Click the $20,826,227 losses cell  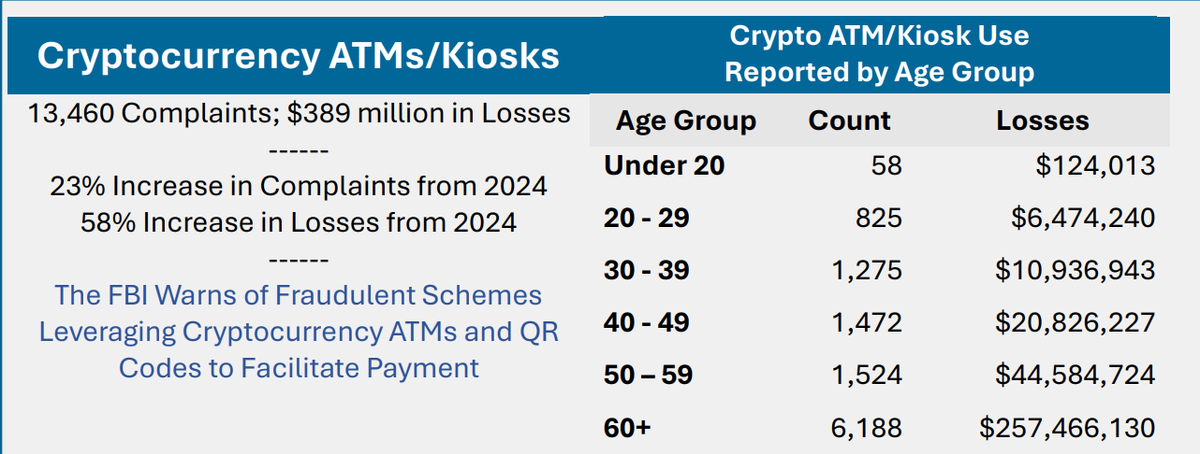[1076, 323]
